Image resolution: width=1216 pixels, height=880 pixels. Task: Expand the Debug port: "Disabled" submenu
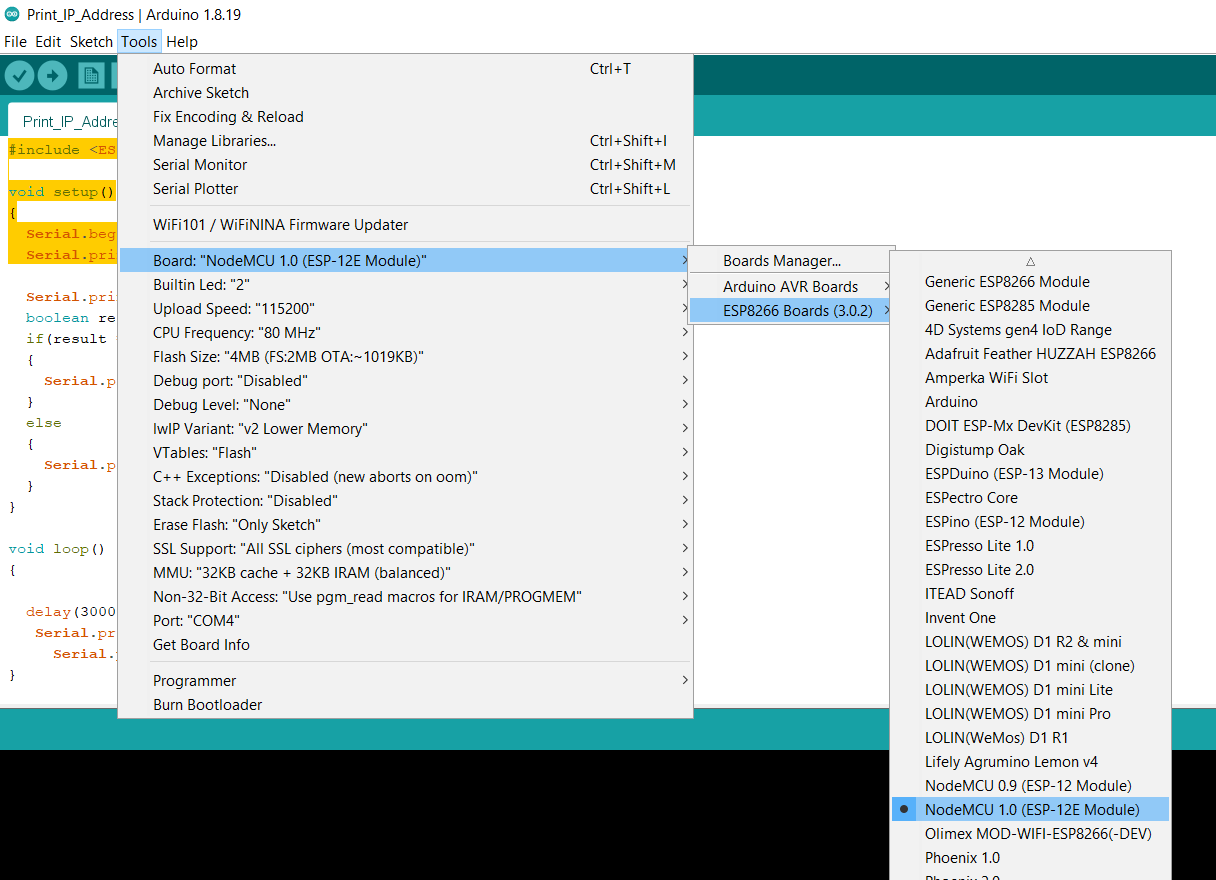pos(405,381)
